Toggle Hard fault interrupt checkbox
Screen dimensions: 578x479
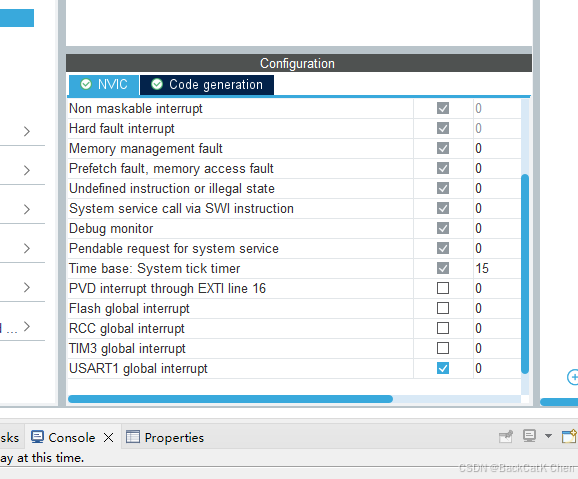[x=443, y=128]
